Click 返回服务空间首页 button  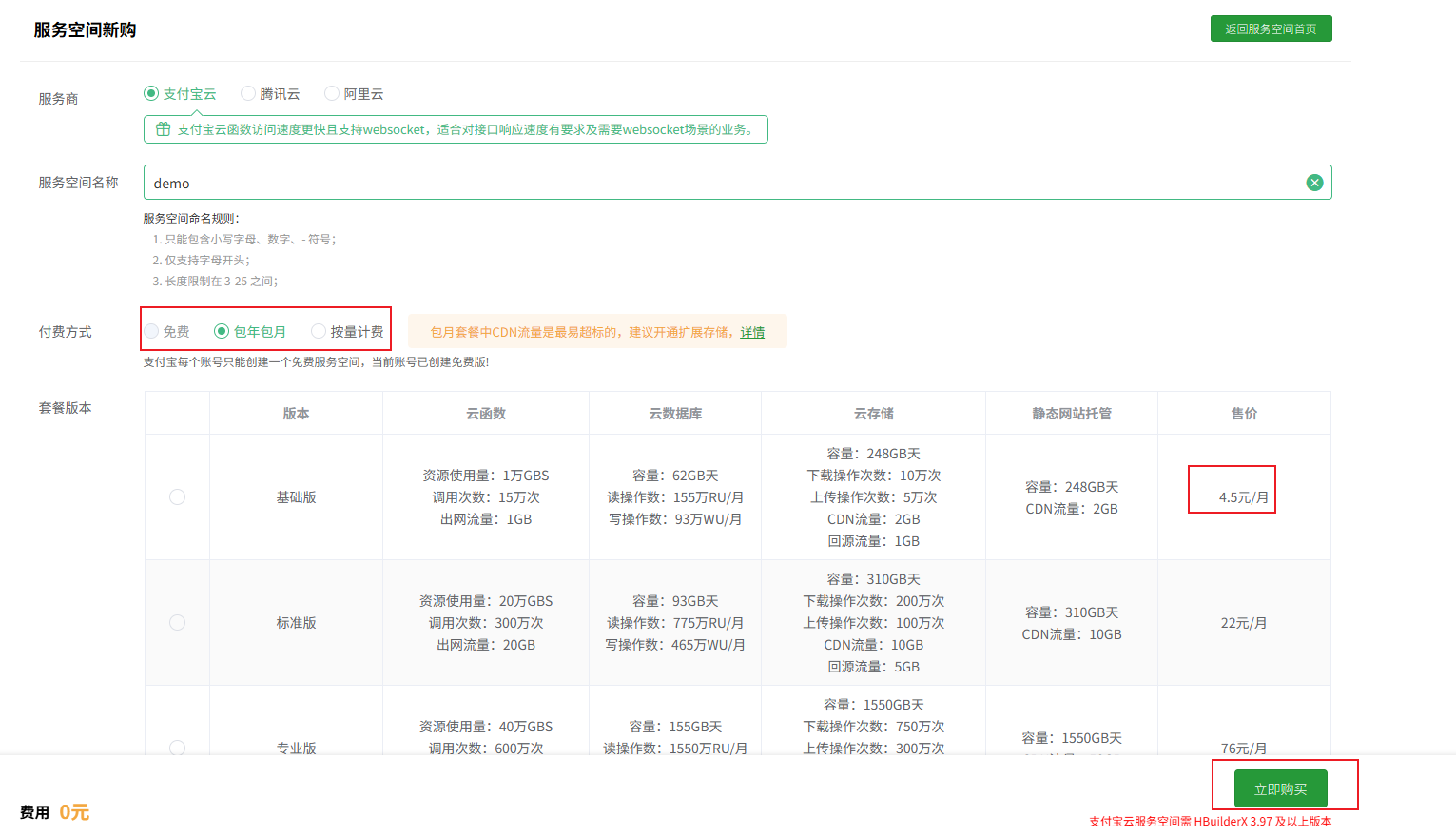point(1271,29)
